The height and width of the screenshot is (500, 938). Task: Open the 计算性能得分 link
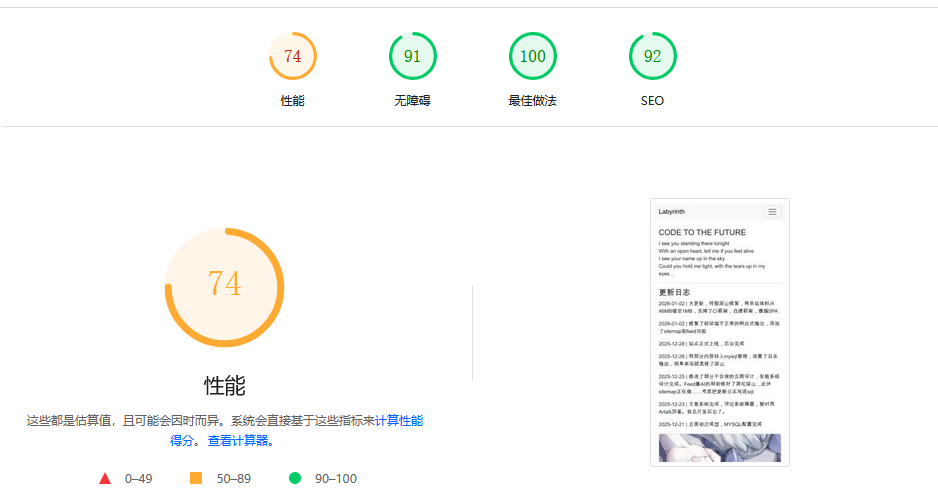[398, 421]
